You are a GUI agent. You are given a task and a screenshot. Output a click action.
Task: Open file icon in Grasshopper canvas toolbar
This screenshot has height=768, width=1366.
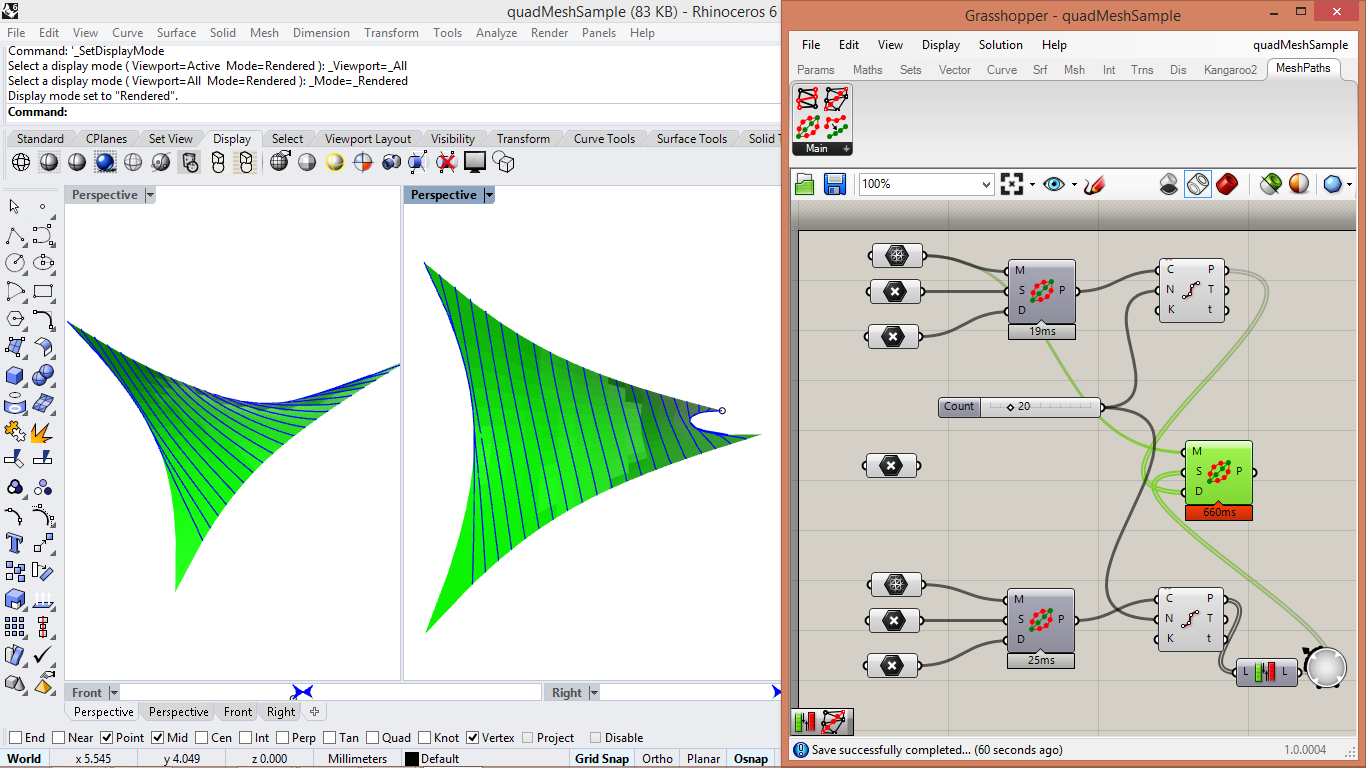[x=806, y=184]
